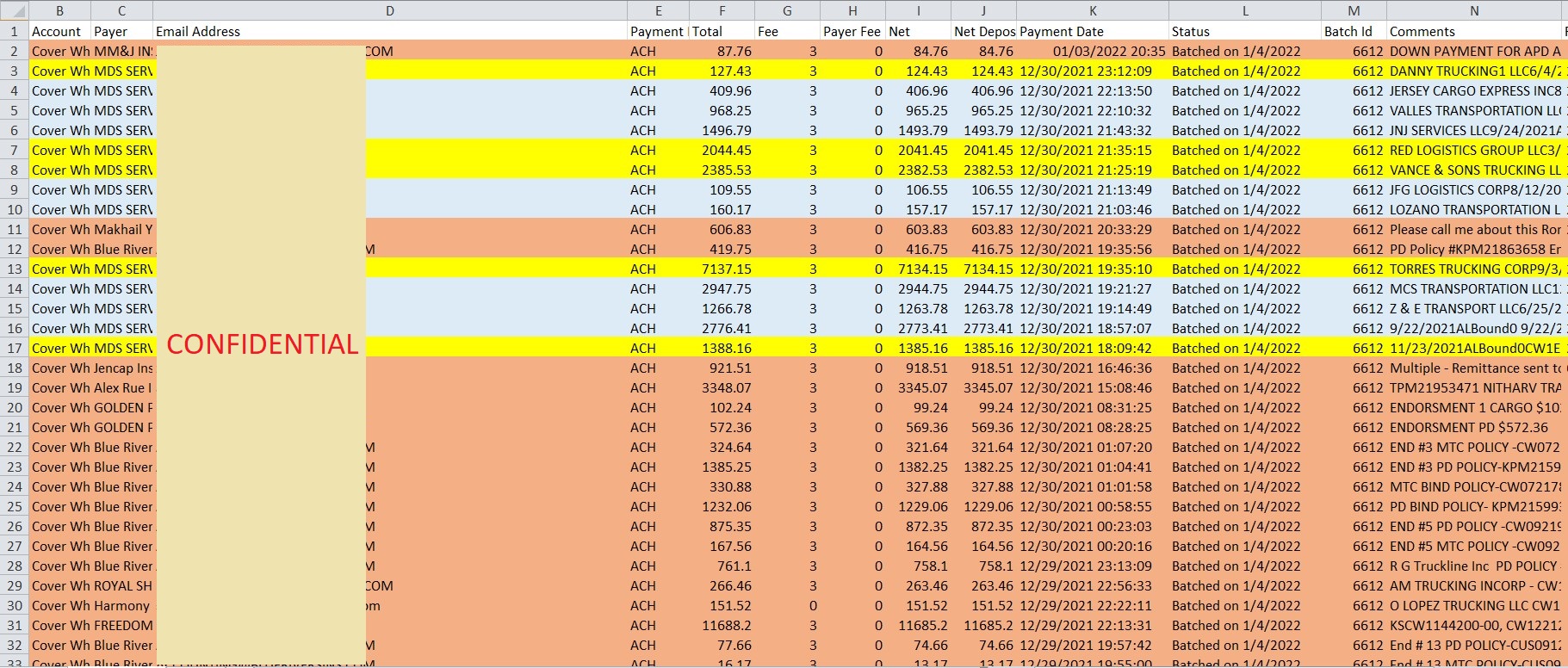Select comment "Multiple - Remittance sent"

pos(1474,368)
